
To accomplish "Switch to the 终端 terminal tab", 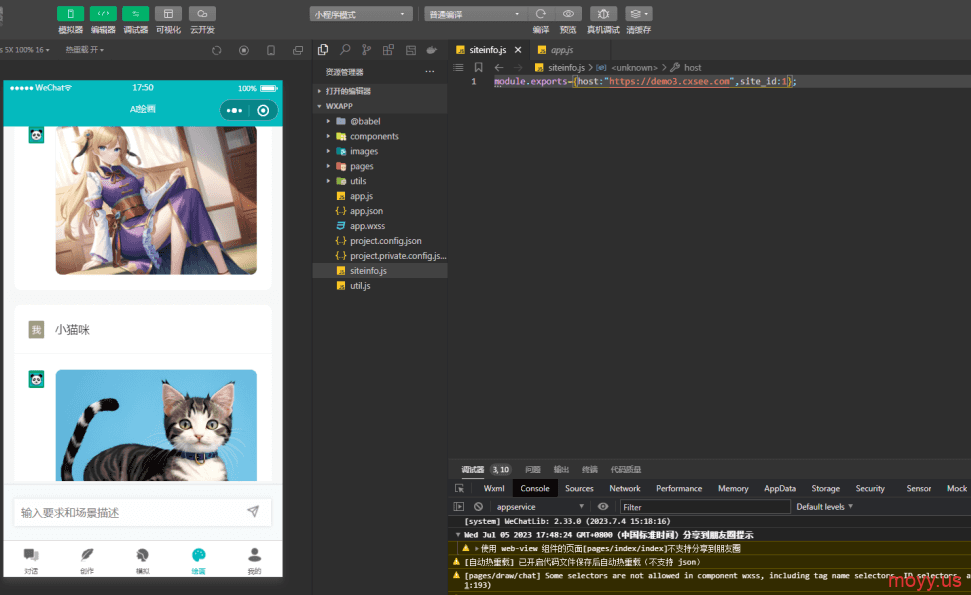I will [590, 469].
